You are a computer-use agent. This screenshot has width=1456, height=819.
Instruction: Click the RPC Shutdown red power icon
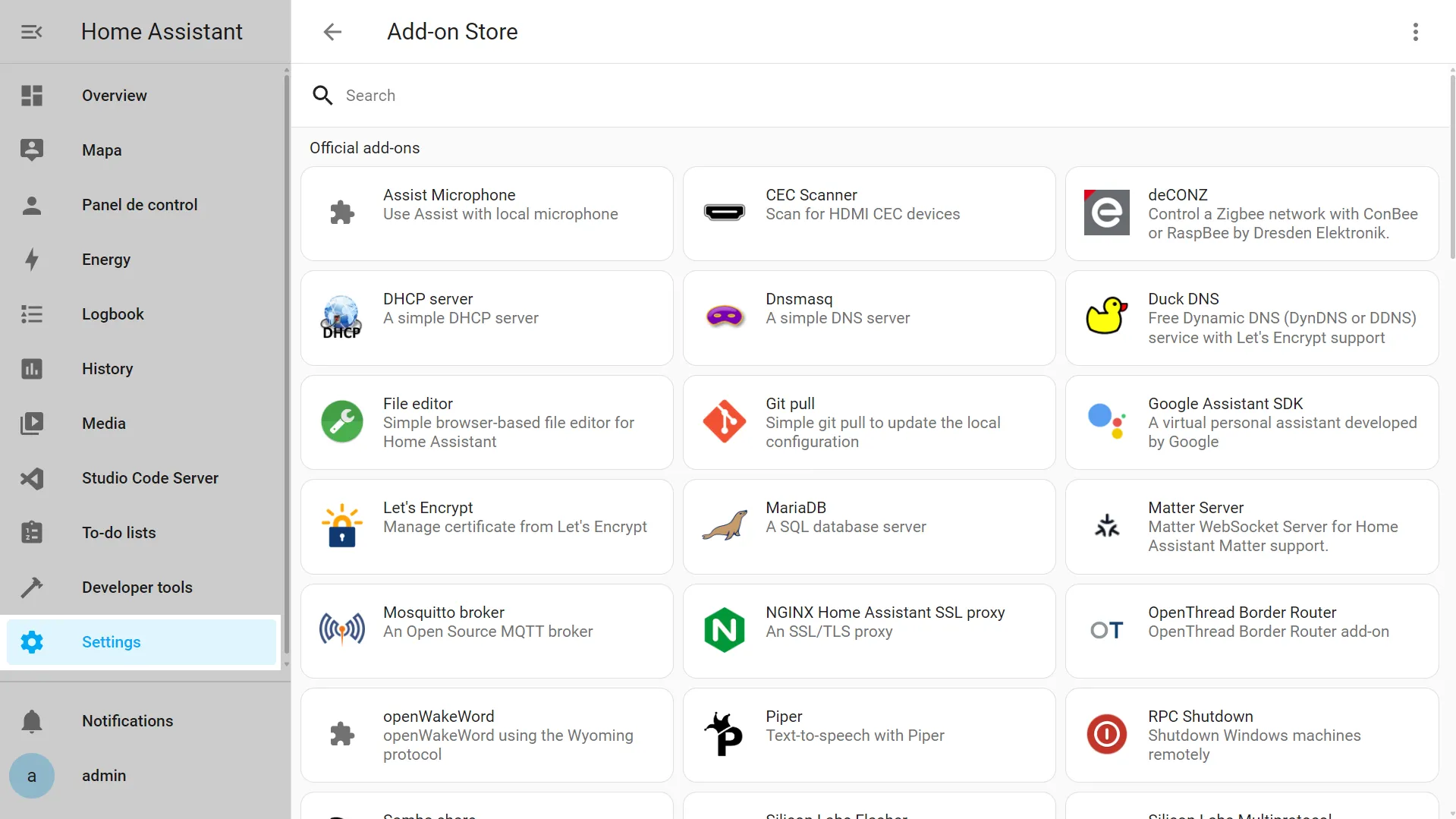[1107, 734]
